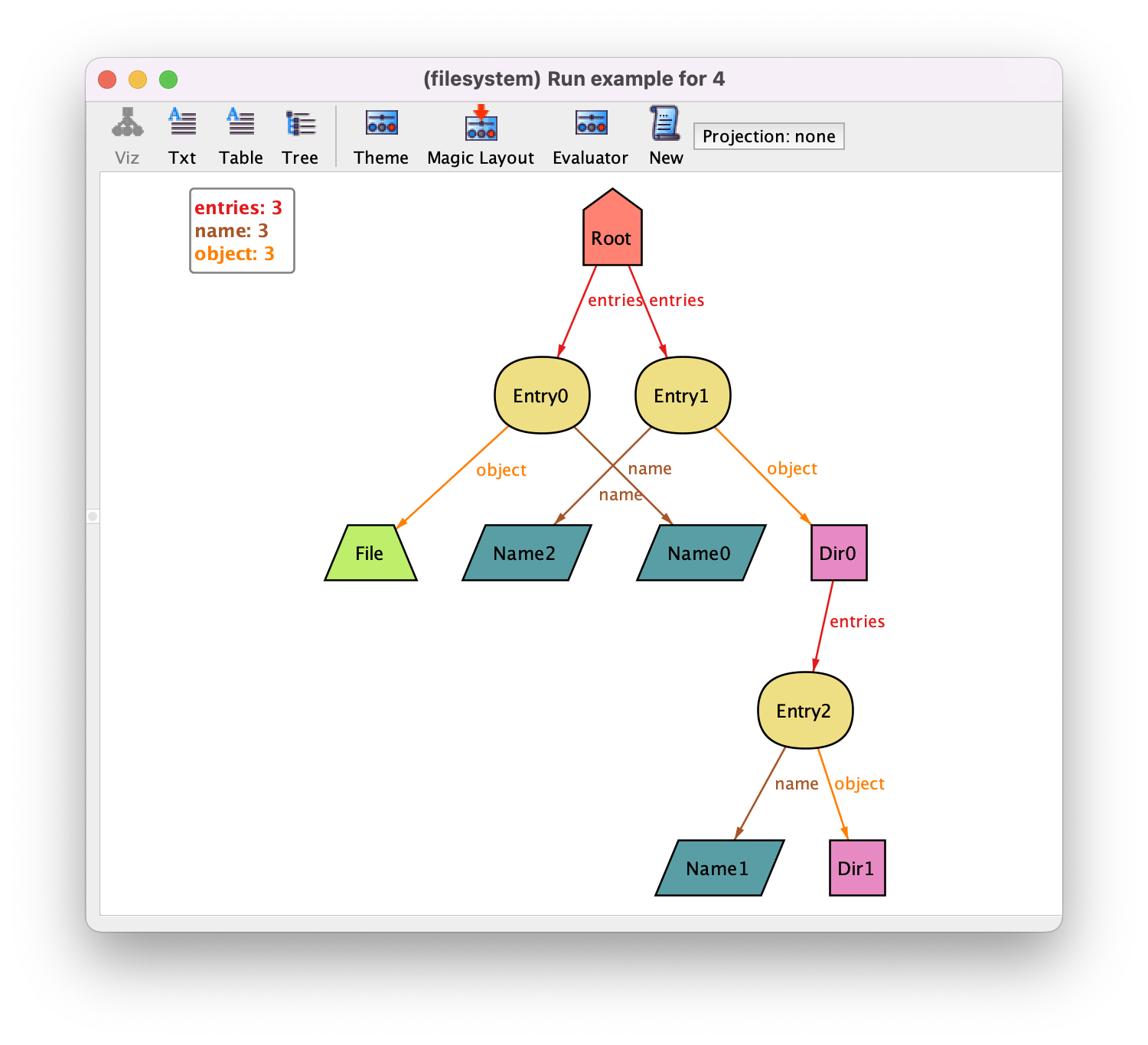Switch to the Txt view
The width and height of the screenshot is (1148, 1045).
click(x=182, y=135)
